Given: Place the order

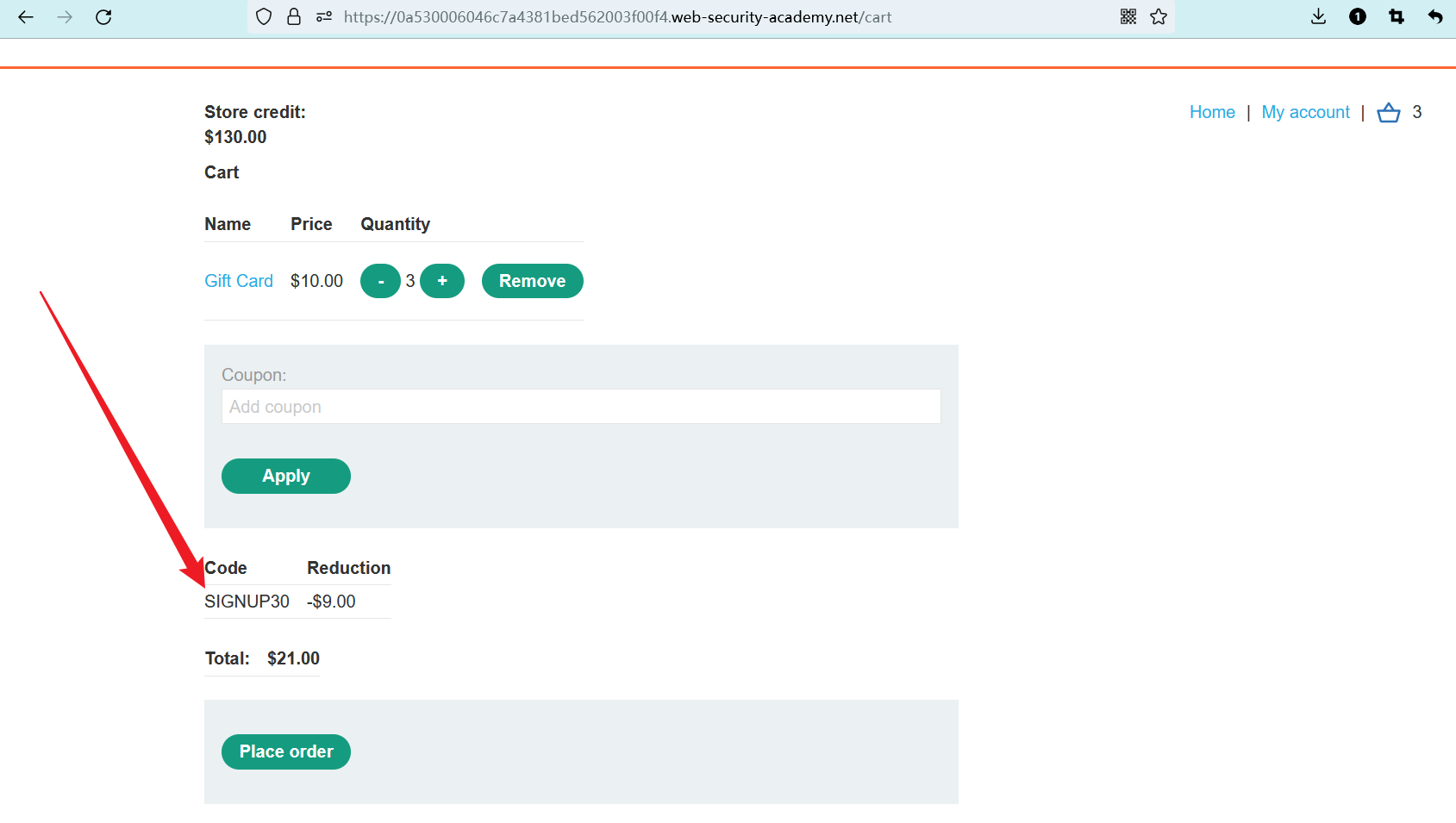Looking at the screenshot, I should tap(286, 752).
